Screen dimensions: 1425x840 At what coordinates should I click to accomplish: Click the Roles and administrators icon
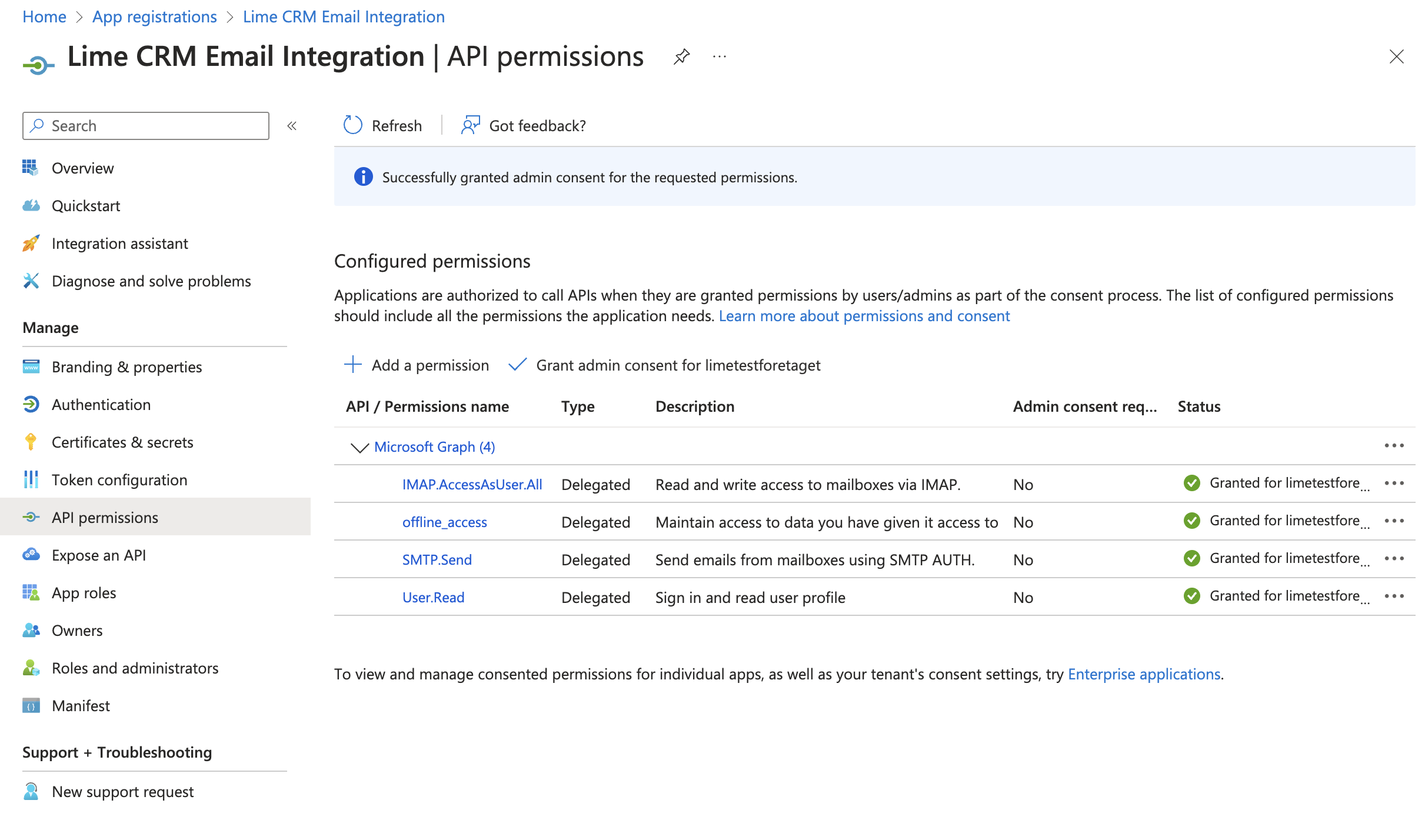31,668
